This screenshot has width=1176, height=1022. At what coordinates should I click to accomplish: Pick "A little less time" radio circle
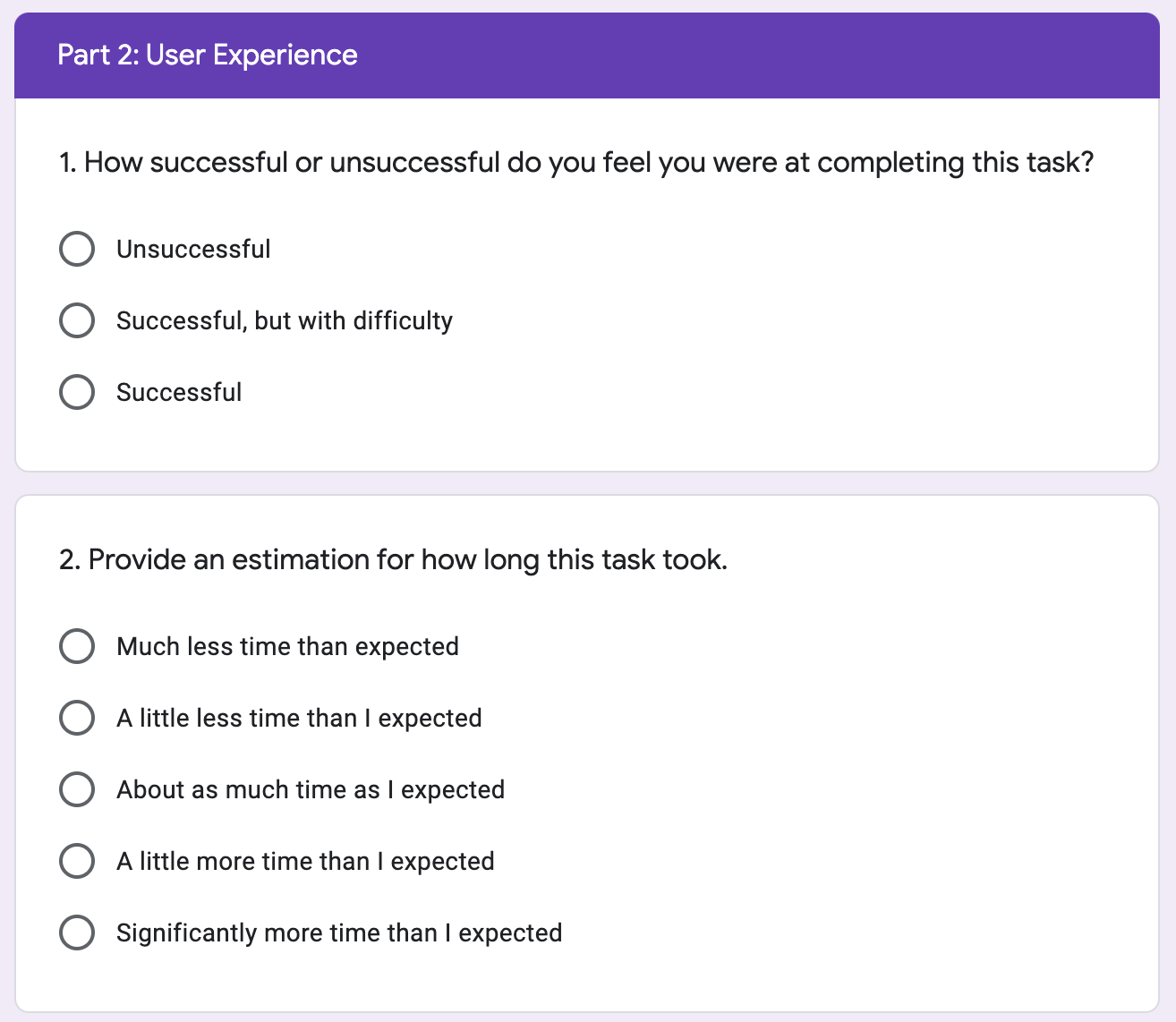[x=77, y=718]
